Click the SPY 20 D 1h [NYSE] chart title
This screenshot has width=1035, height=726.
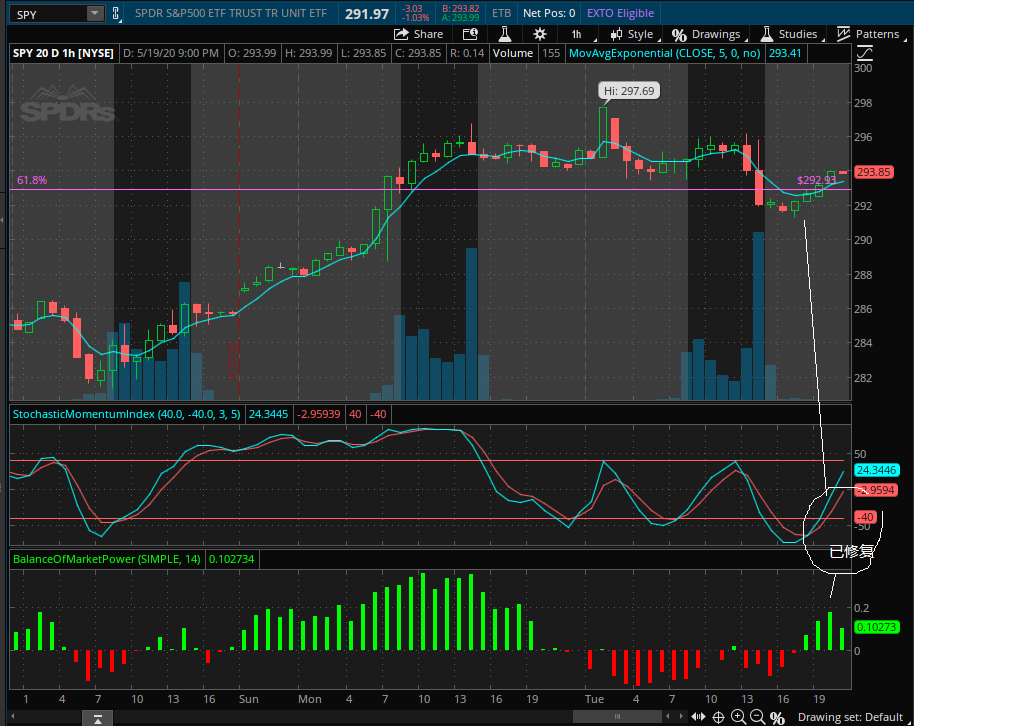click(63, 53)
